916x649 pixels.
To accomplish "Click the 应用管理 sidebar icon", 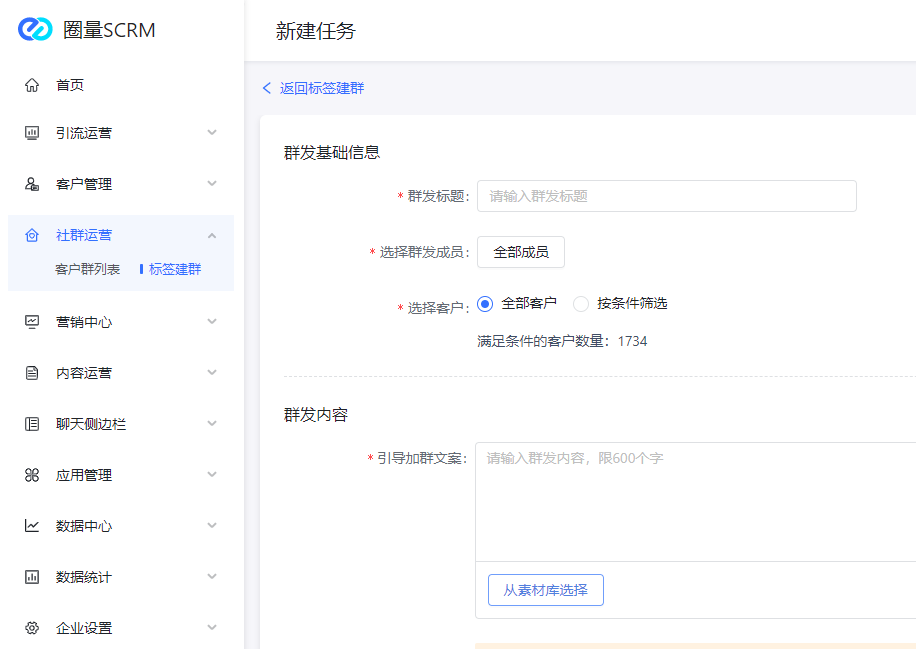I will click(x=32, y=475).
